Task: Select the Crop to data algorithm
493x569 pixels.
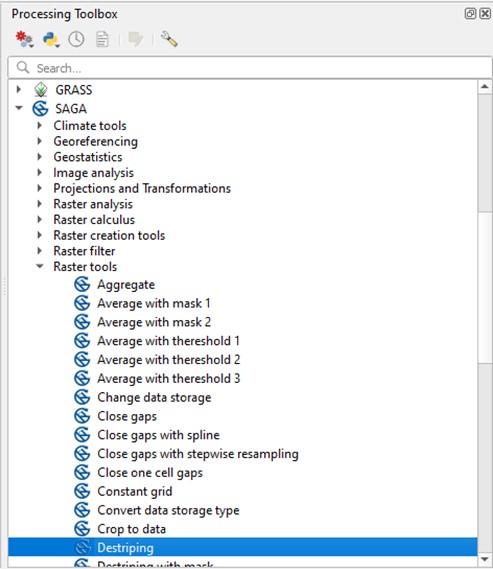Action: tap(131, 529)
